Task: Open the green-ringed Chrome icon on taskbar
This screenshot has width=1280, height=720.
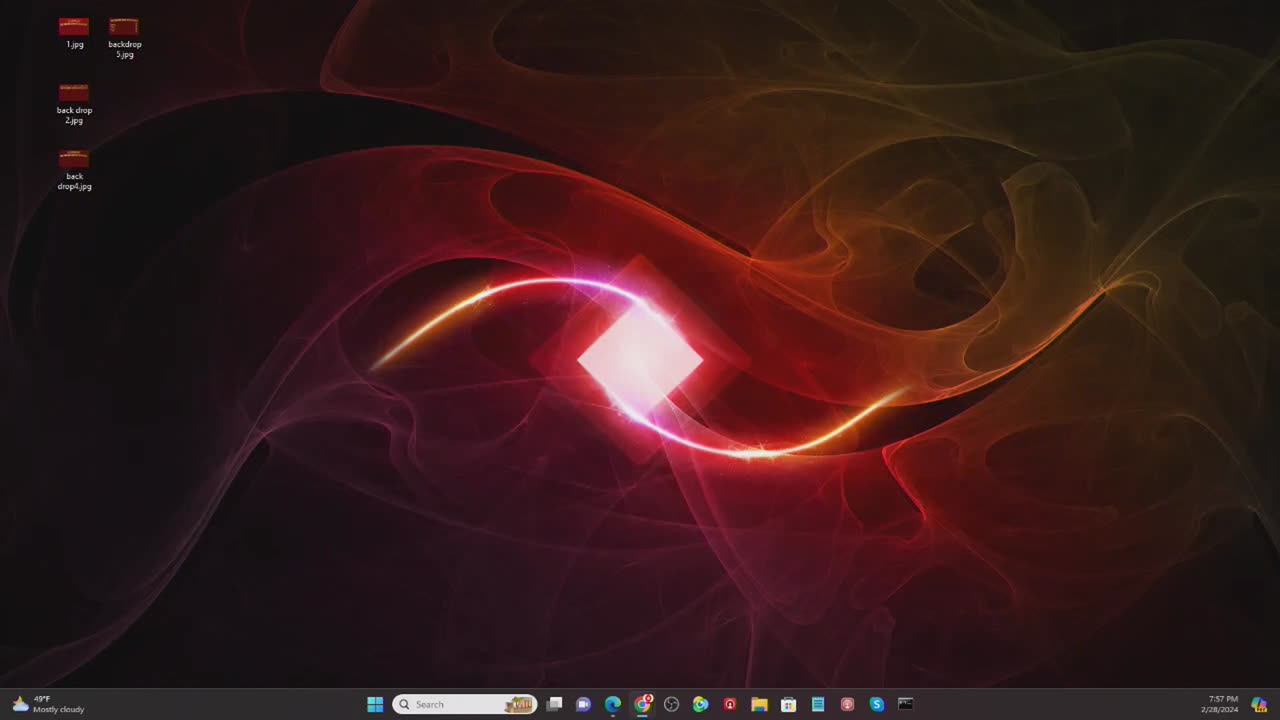Action: [700, 704]
